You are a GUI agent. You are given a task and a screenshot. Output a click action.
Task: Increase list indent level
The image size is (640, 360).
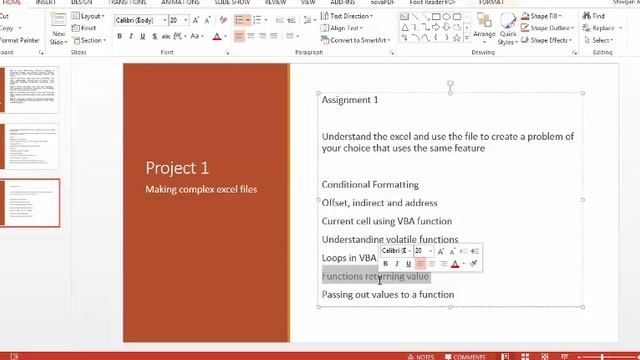pos(291,20)
